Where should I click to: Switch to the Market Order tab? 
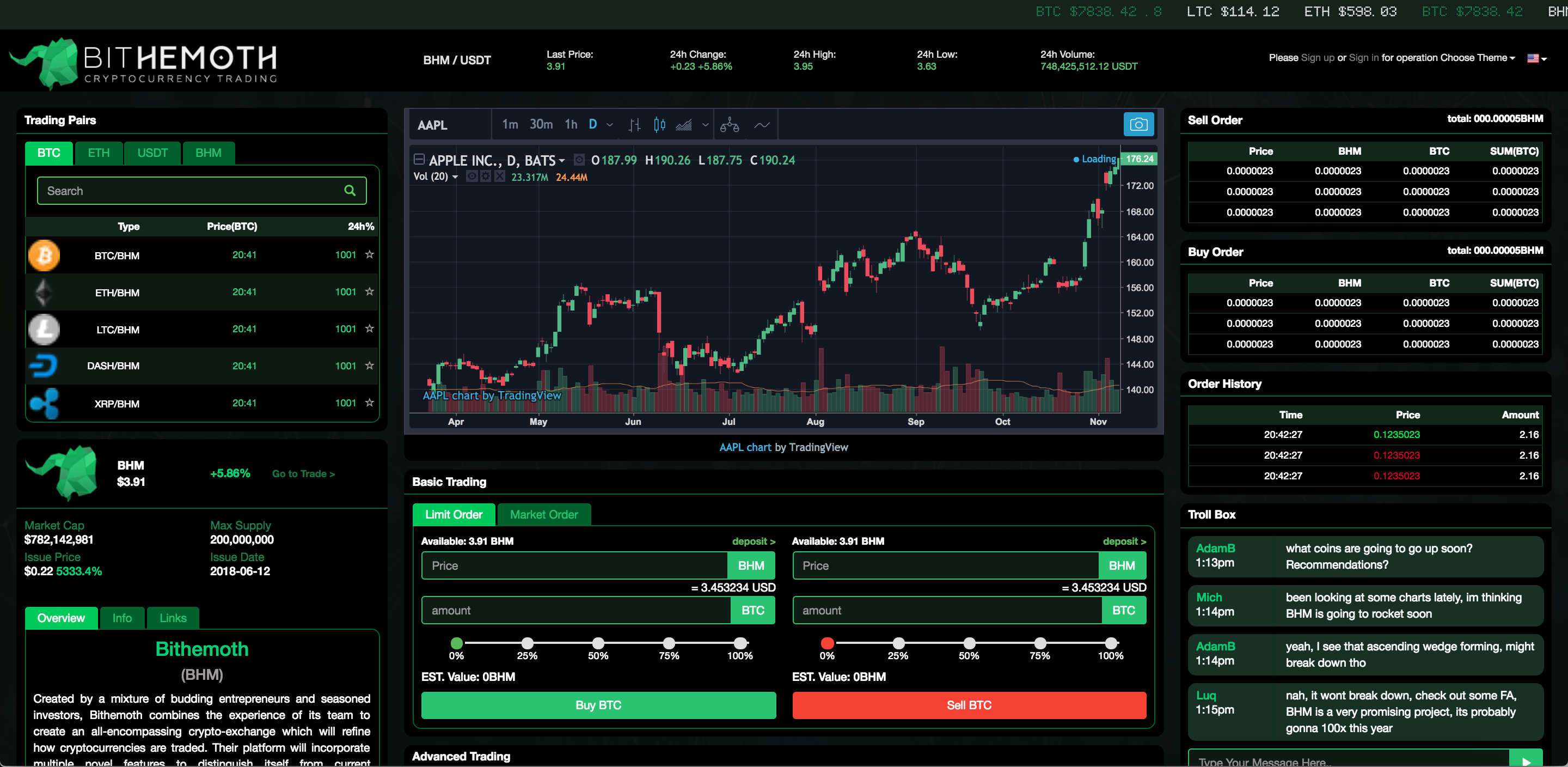543,515
